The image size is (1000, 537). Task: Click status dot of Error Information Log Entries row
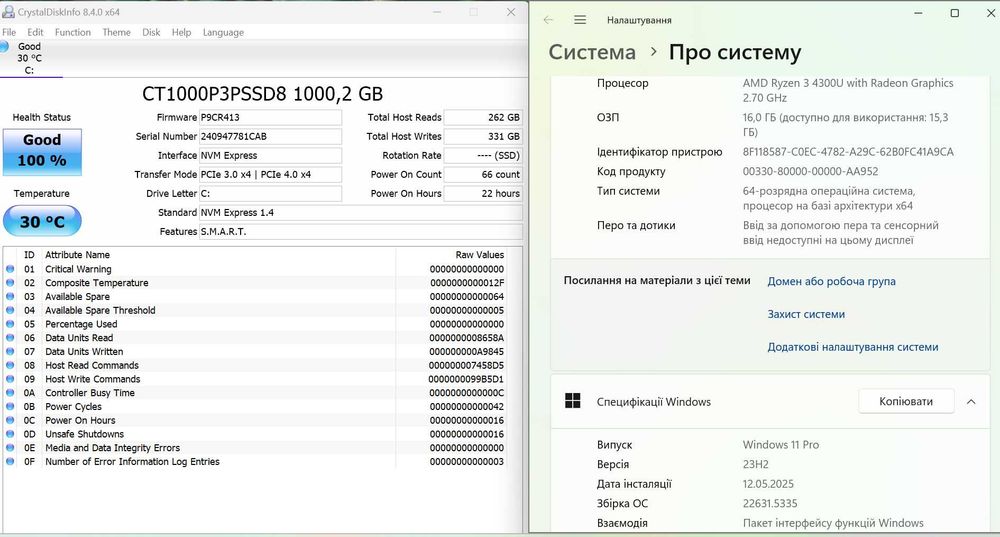click(10, 462)
